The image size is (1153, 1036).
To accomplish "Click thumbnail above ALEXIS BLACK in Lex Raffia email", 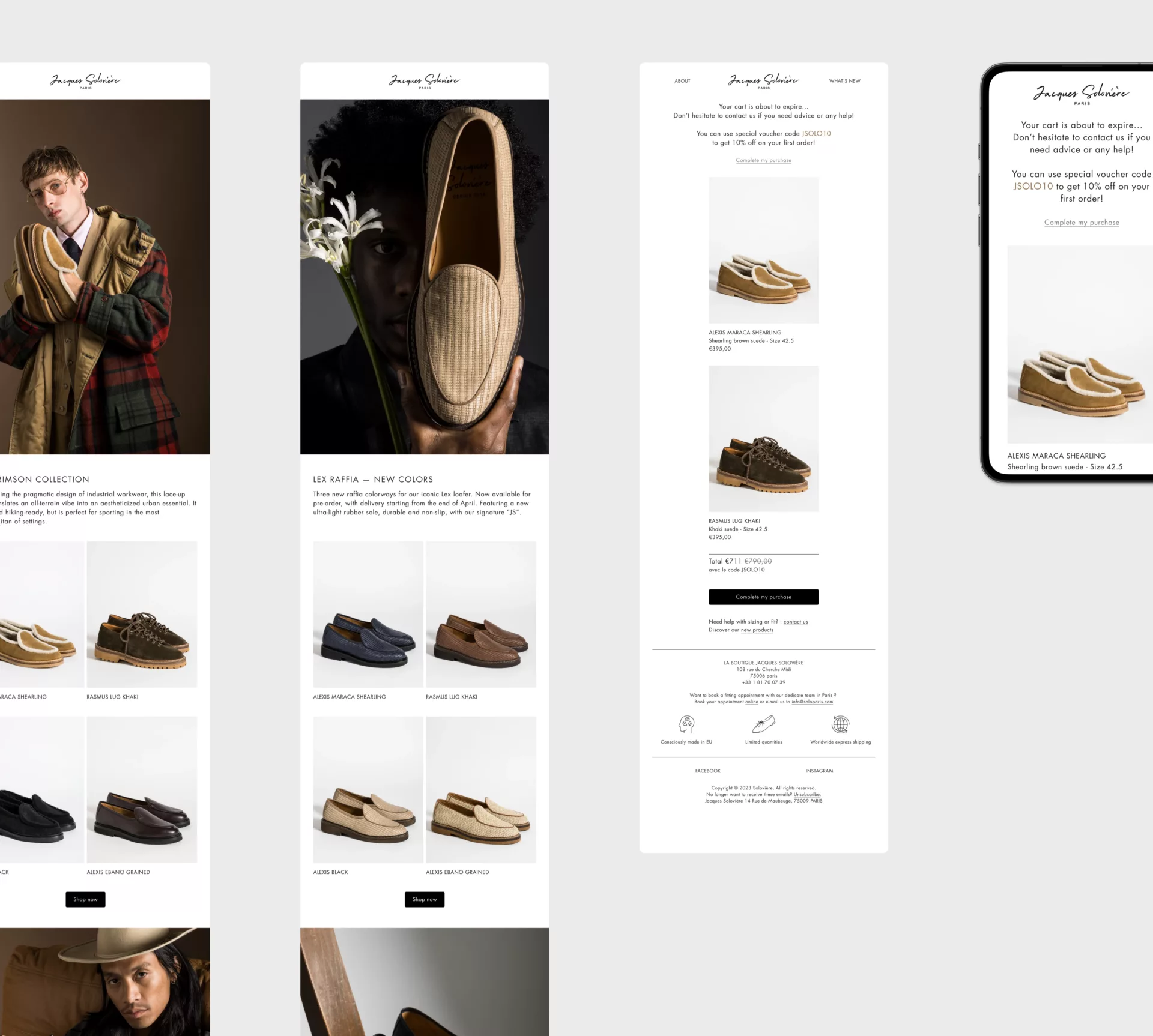I will point(368,790).
